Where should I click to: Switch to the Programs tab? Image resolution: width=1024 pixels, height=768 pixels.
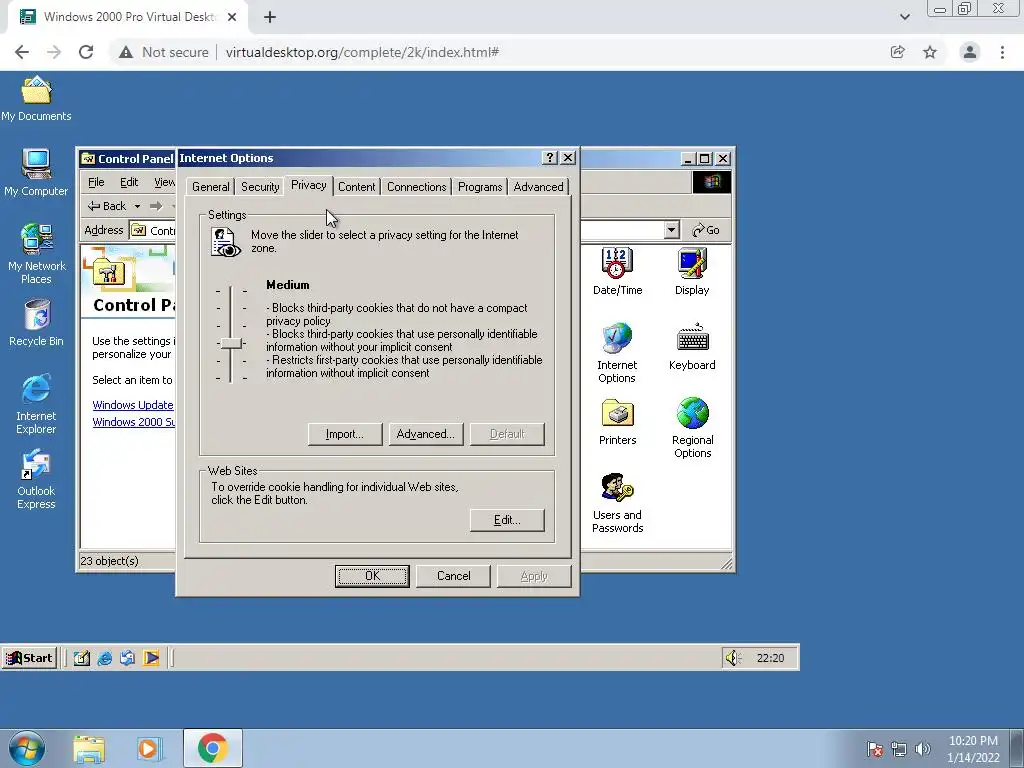(480, 187)
